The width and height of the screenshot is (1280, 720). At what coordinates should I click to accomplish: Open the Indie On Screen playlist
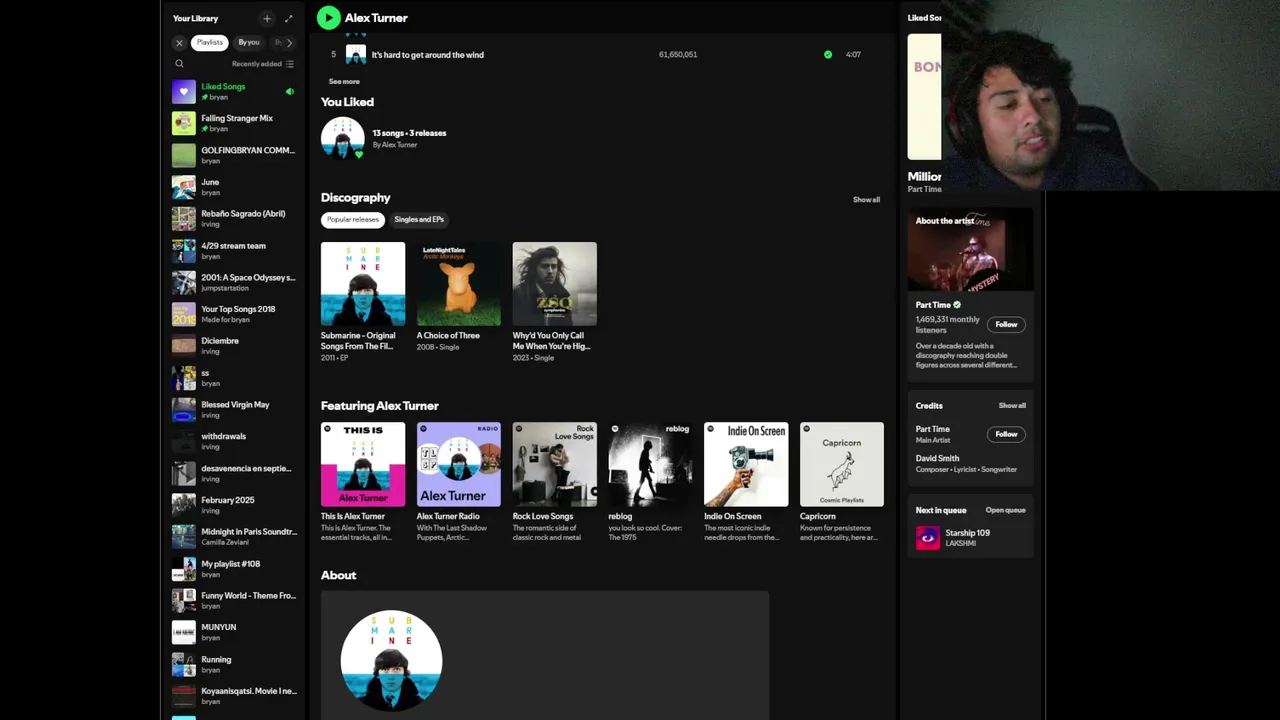pos(746,464)
